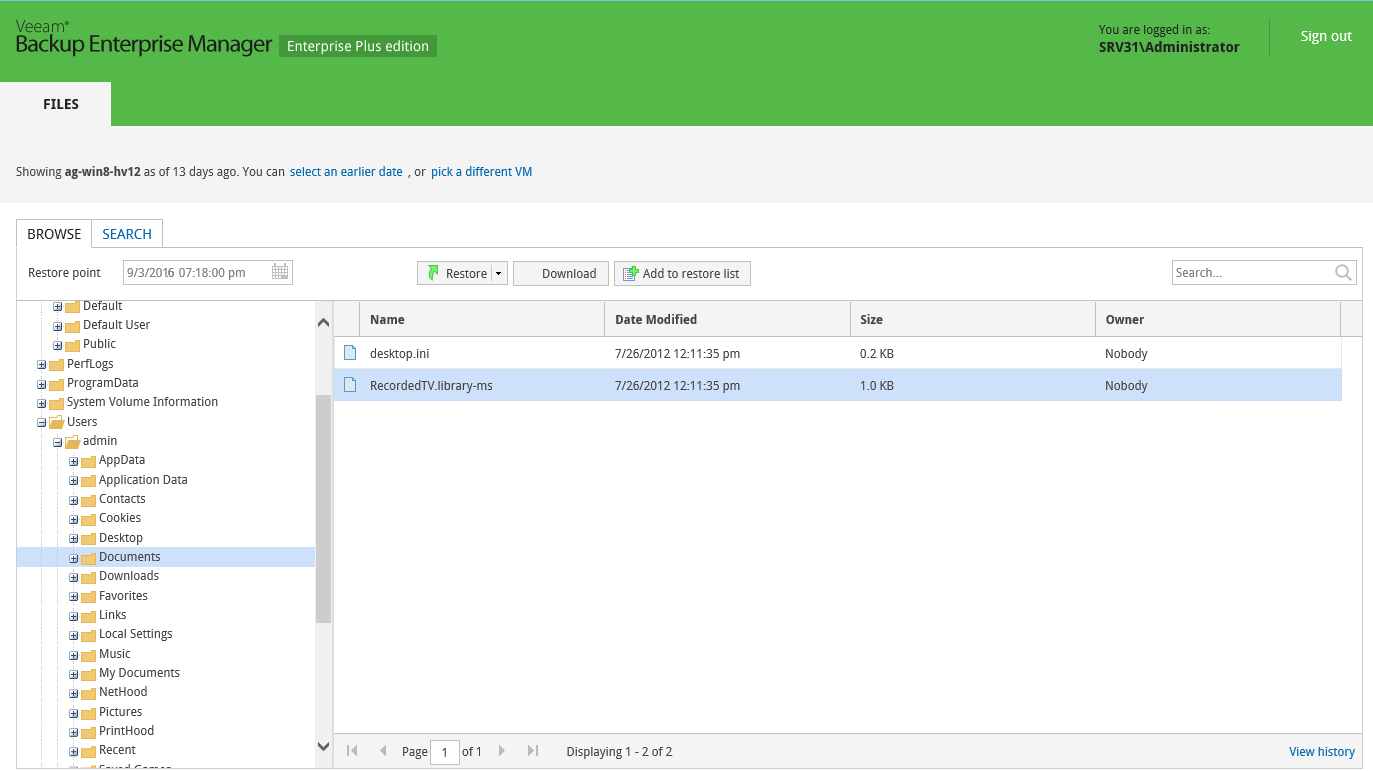
Task: Go to the next page
Action: pyautogui.click(x=502, y=751)
